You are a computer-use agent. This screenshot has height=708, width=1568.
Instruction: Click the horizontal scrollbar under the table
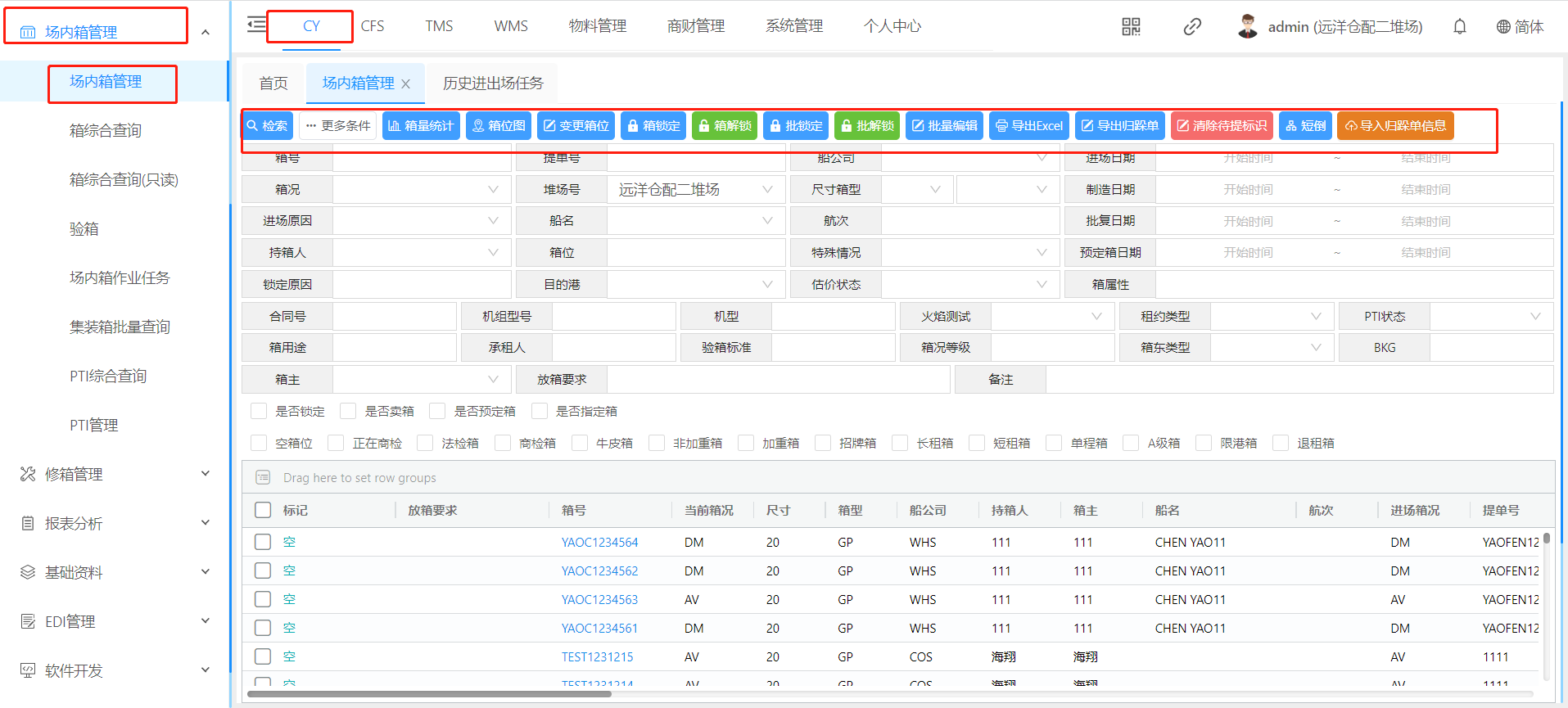(429, 694)
